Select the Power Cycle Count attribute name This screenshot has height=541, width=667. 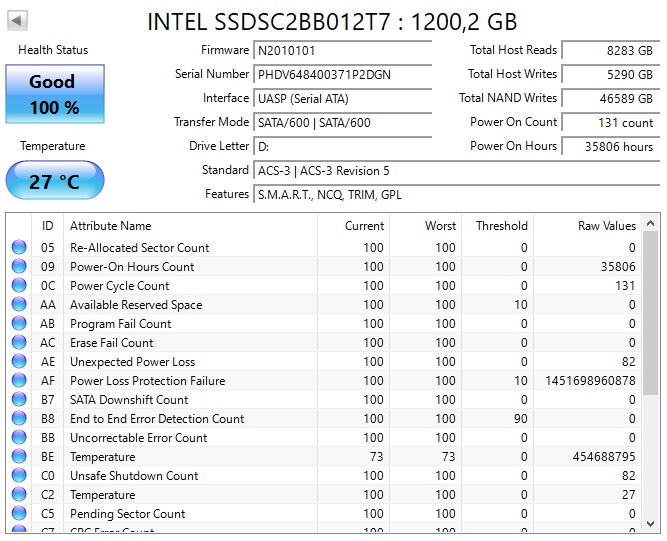click(x=120, y=286)
